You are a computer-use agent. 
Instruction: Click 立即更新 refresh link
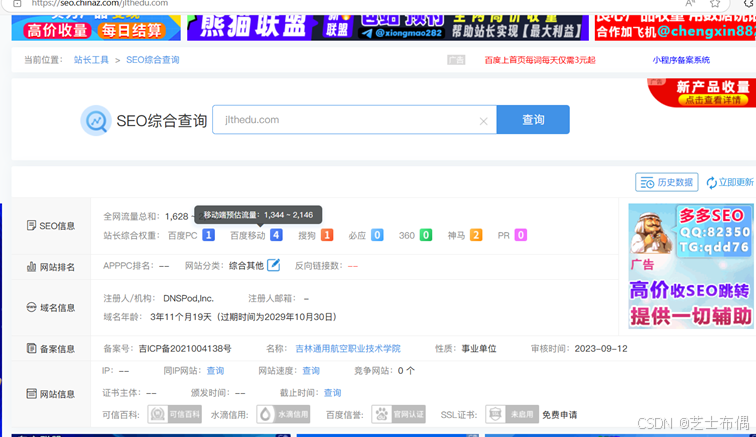click(x=729, y=182)
